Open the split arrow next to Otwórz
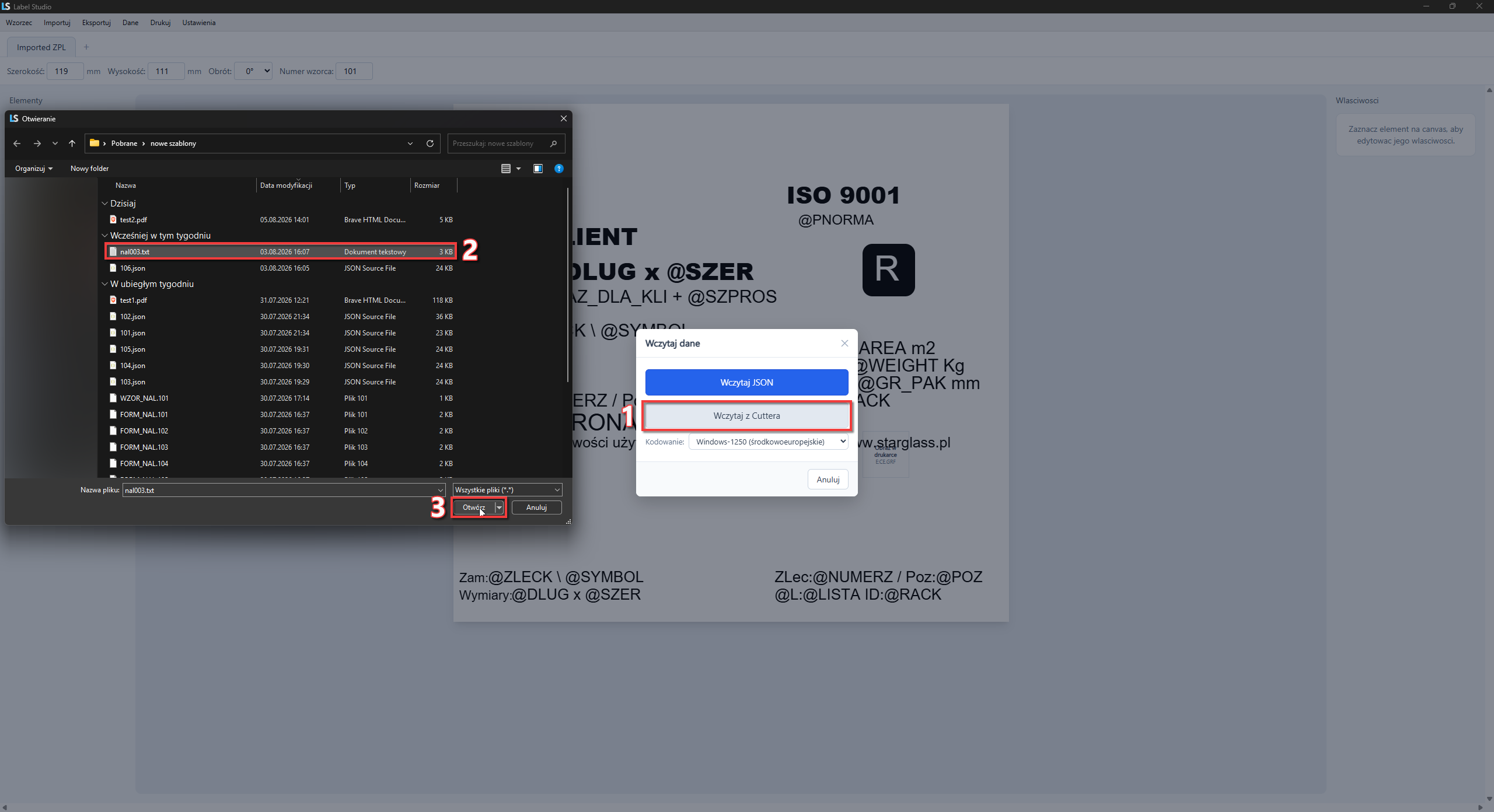The height and width of the screenshot is (812, 1494). pos(500,508)
